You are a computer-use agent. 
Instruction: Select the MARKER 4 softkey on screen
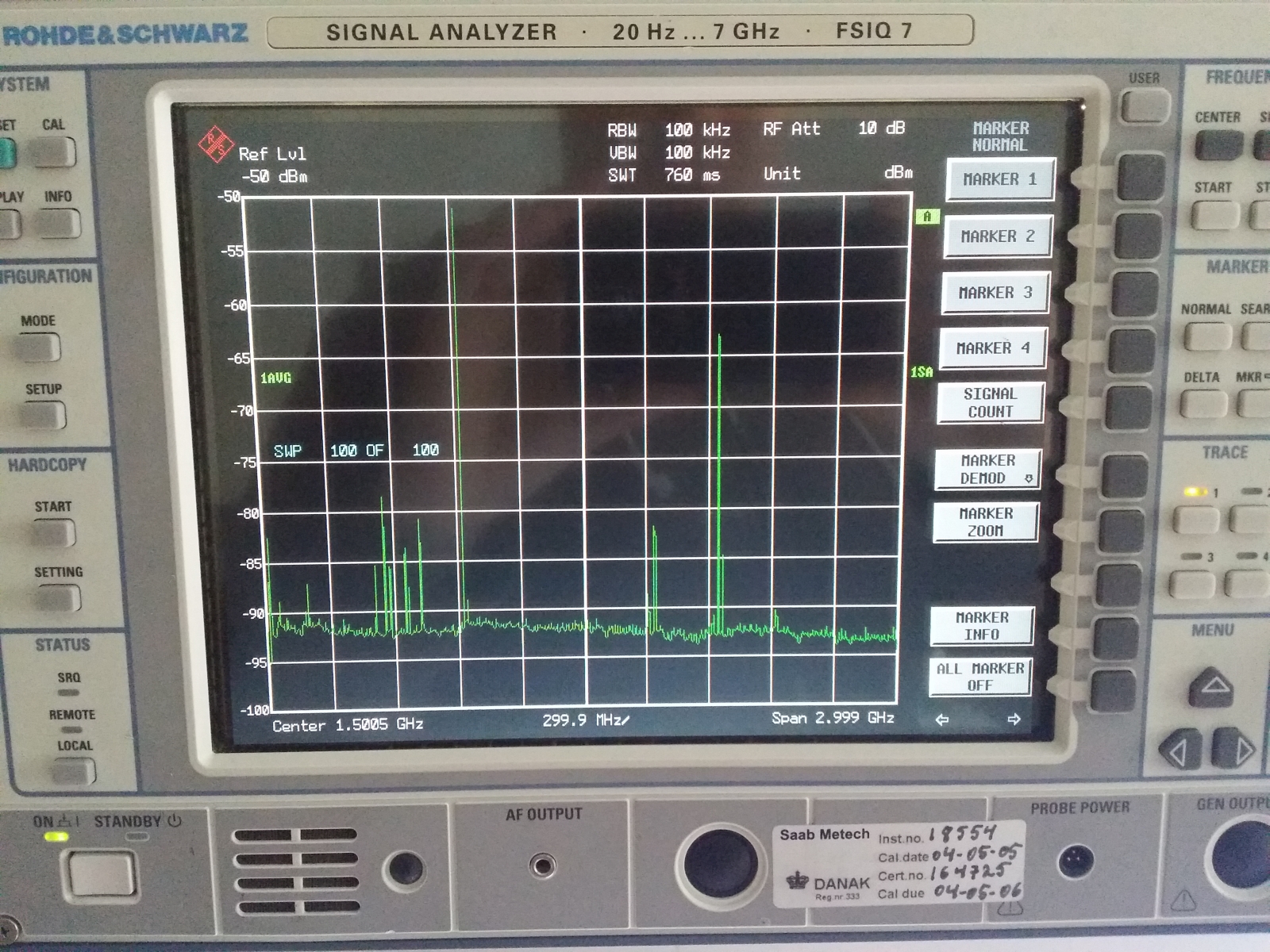point(993,348)
